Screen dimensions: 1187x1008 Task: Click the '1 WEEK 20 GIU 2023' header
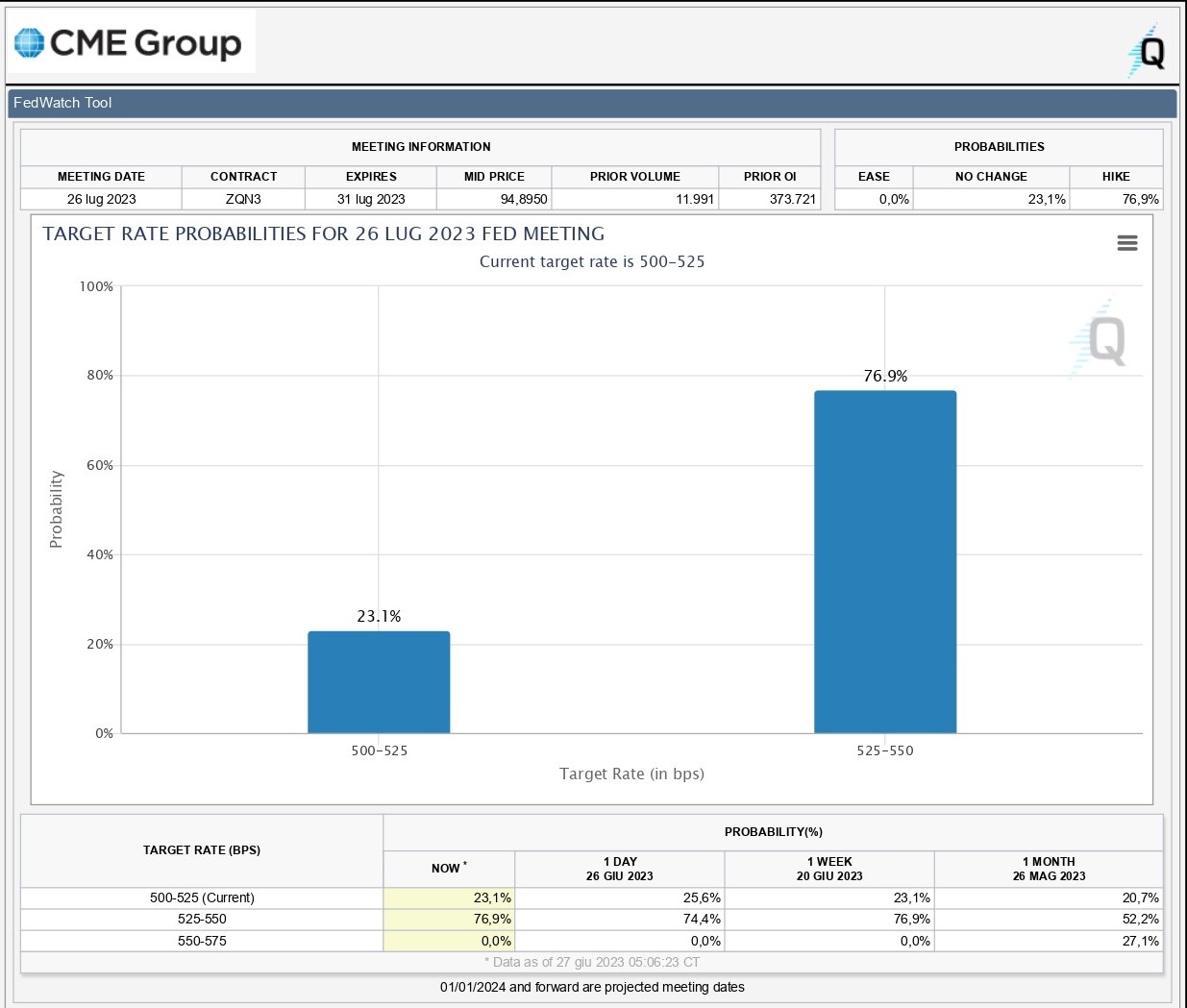(x=829, y=869)
